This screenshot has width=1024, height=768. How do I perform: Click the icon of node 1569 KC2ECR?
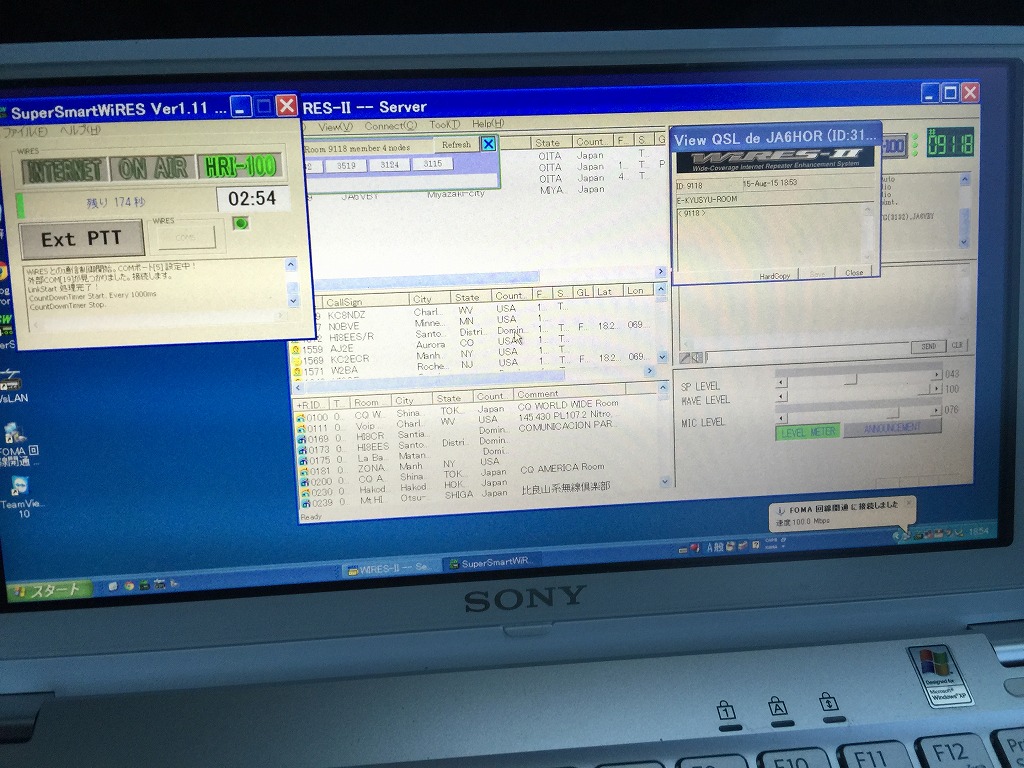point(296,360)
